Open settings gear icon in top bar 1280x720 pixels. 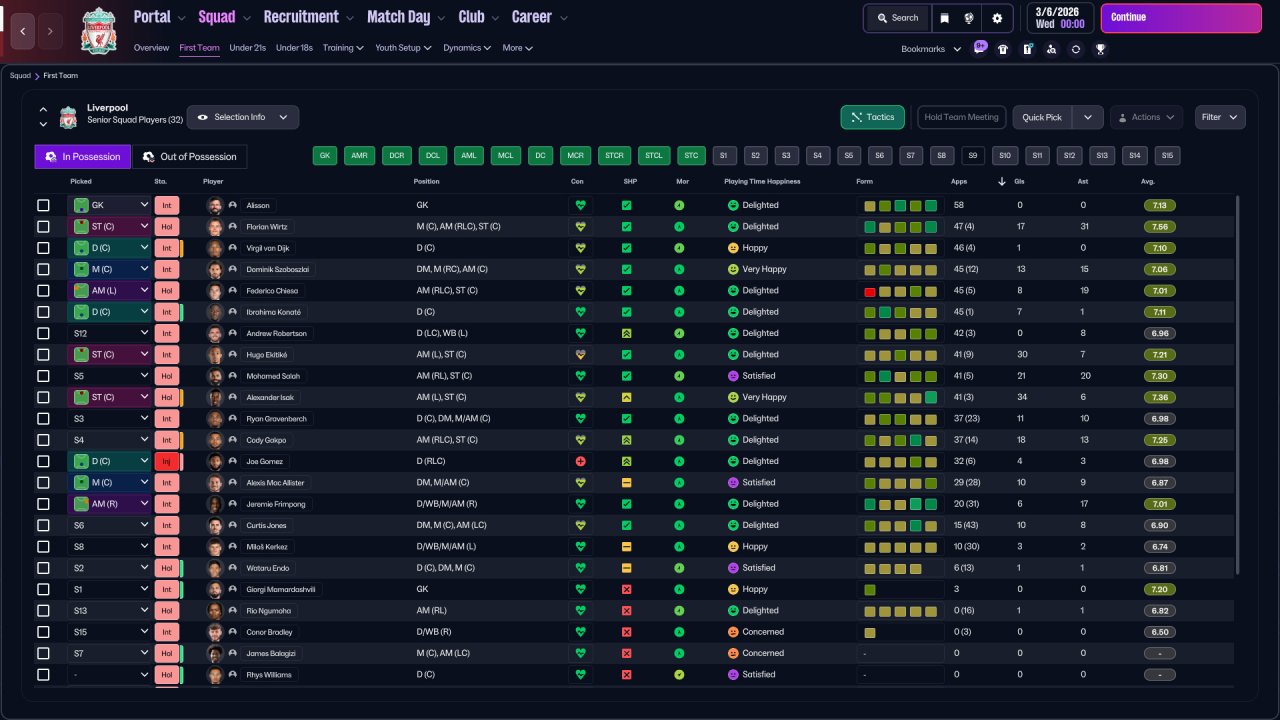click(997, 18)
